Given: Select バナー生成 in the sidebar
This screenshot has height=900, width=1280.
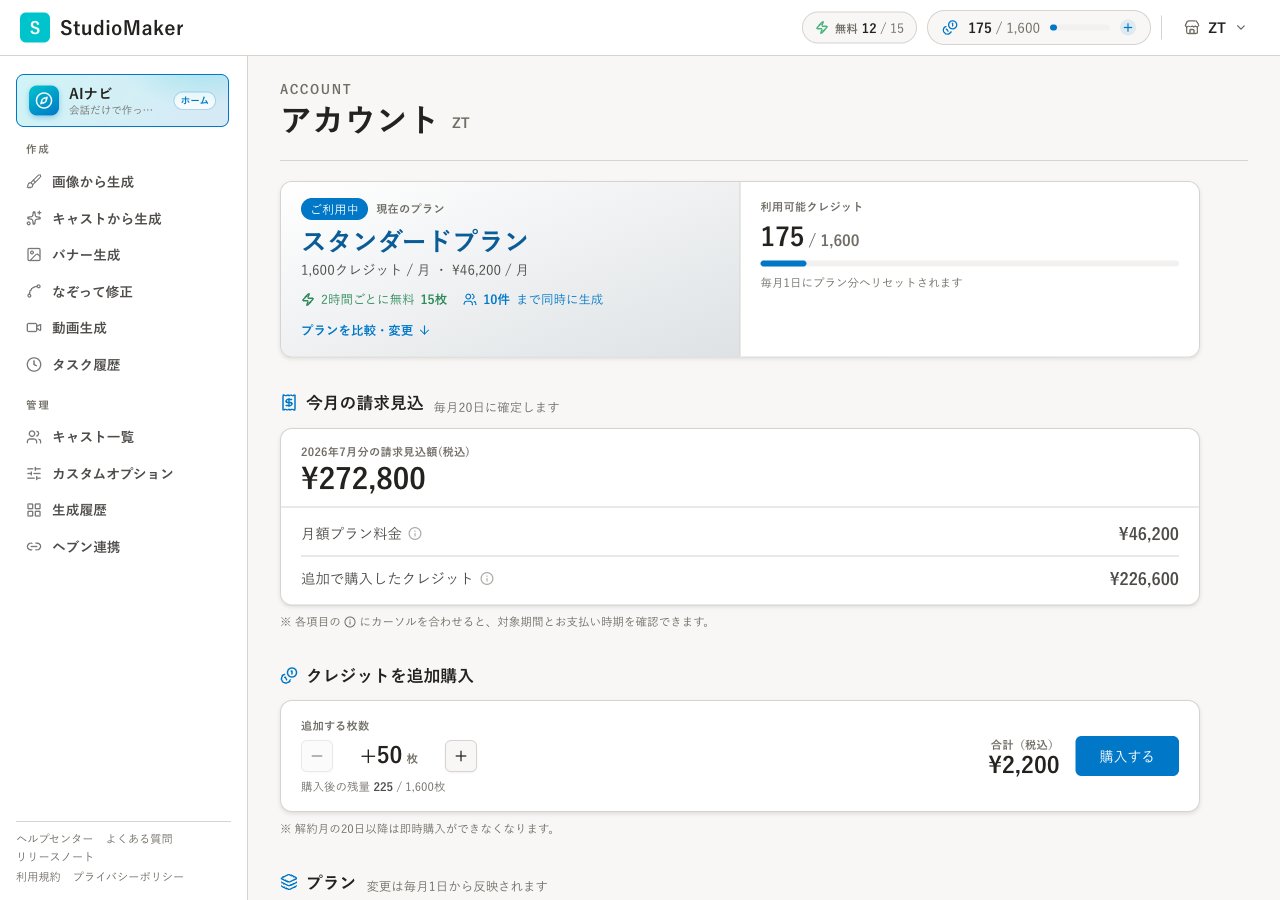Looking at the screenshot, I should pyautogui.click(x=123, y=254).
